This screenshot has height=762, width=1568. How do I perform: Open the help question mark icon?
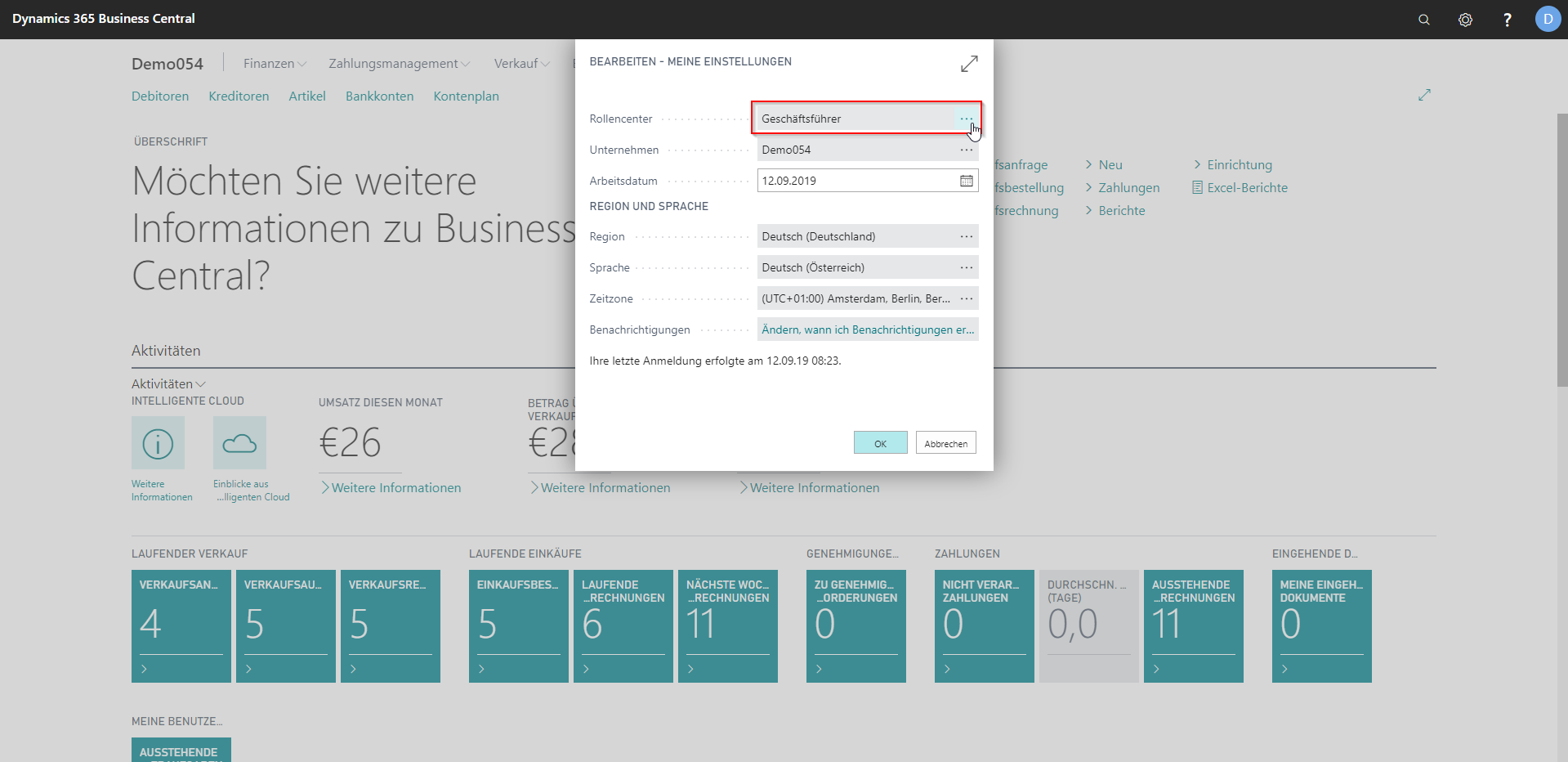pos(1507,20)
